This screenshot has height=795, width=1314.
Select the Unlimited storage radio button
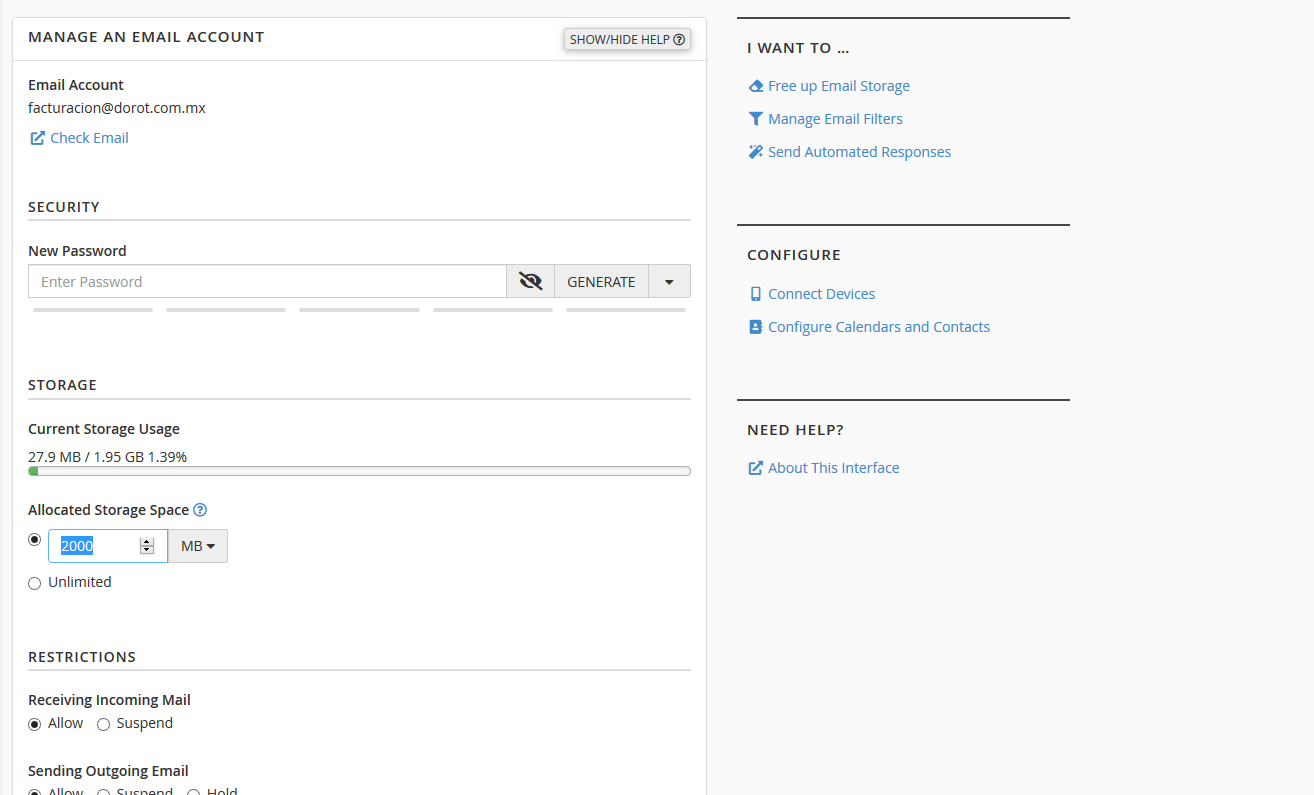tap(35, 583)
